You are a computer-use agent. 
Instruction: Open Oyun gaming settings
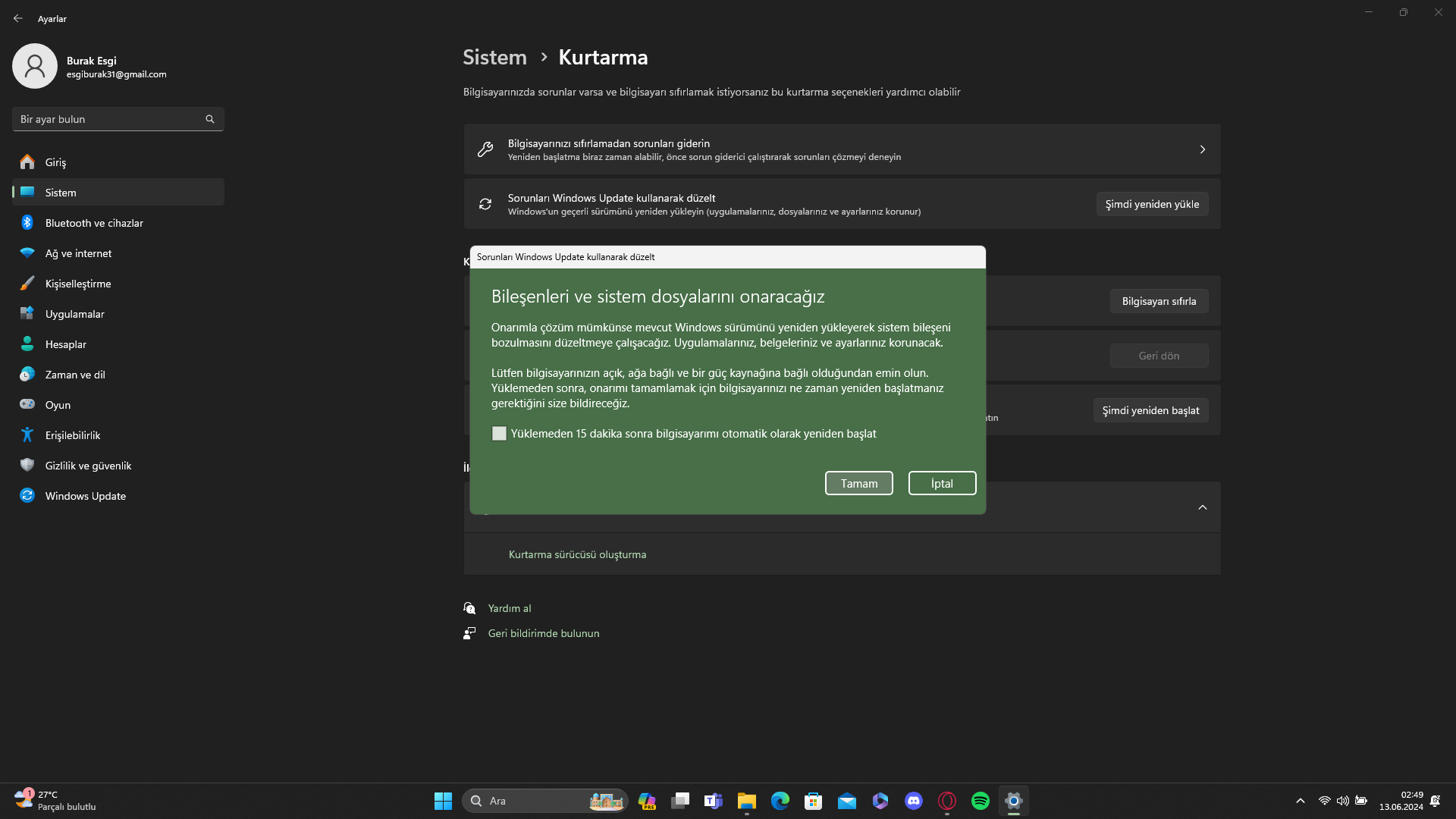click(x=58, y=405)
